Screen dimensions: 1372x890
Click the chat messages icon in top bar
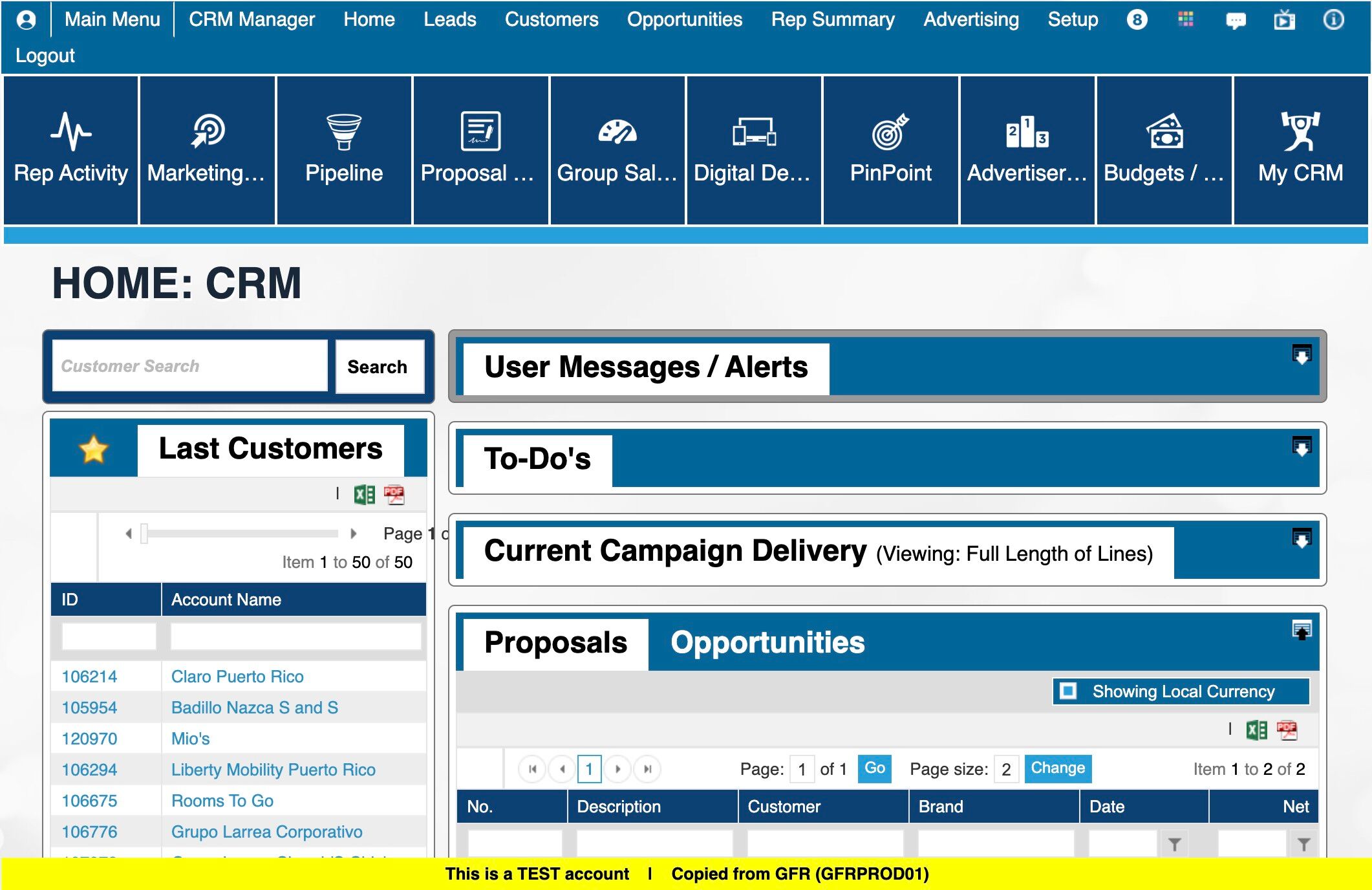[1236, 20]
